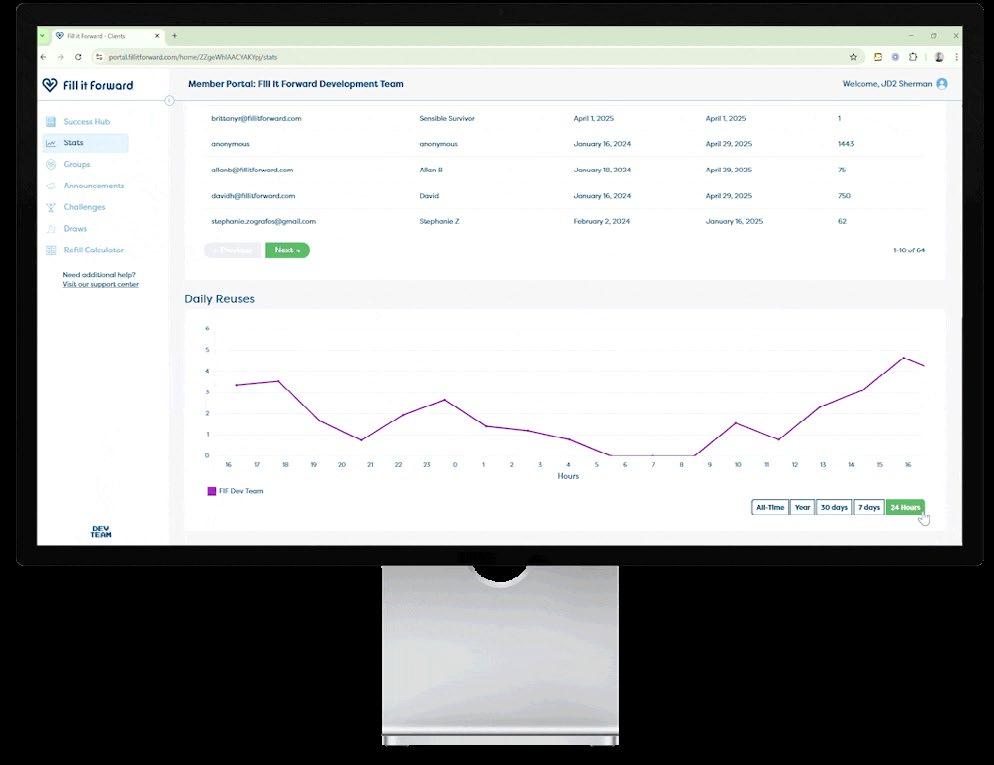Open the Success Hub sidebar icon
The height and width of the screenshot is (765, 994).
pyautogui.click(x=51, y=122)
